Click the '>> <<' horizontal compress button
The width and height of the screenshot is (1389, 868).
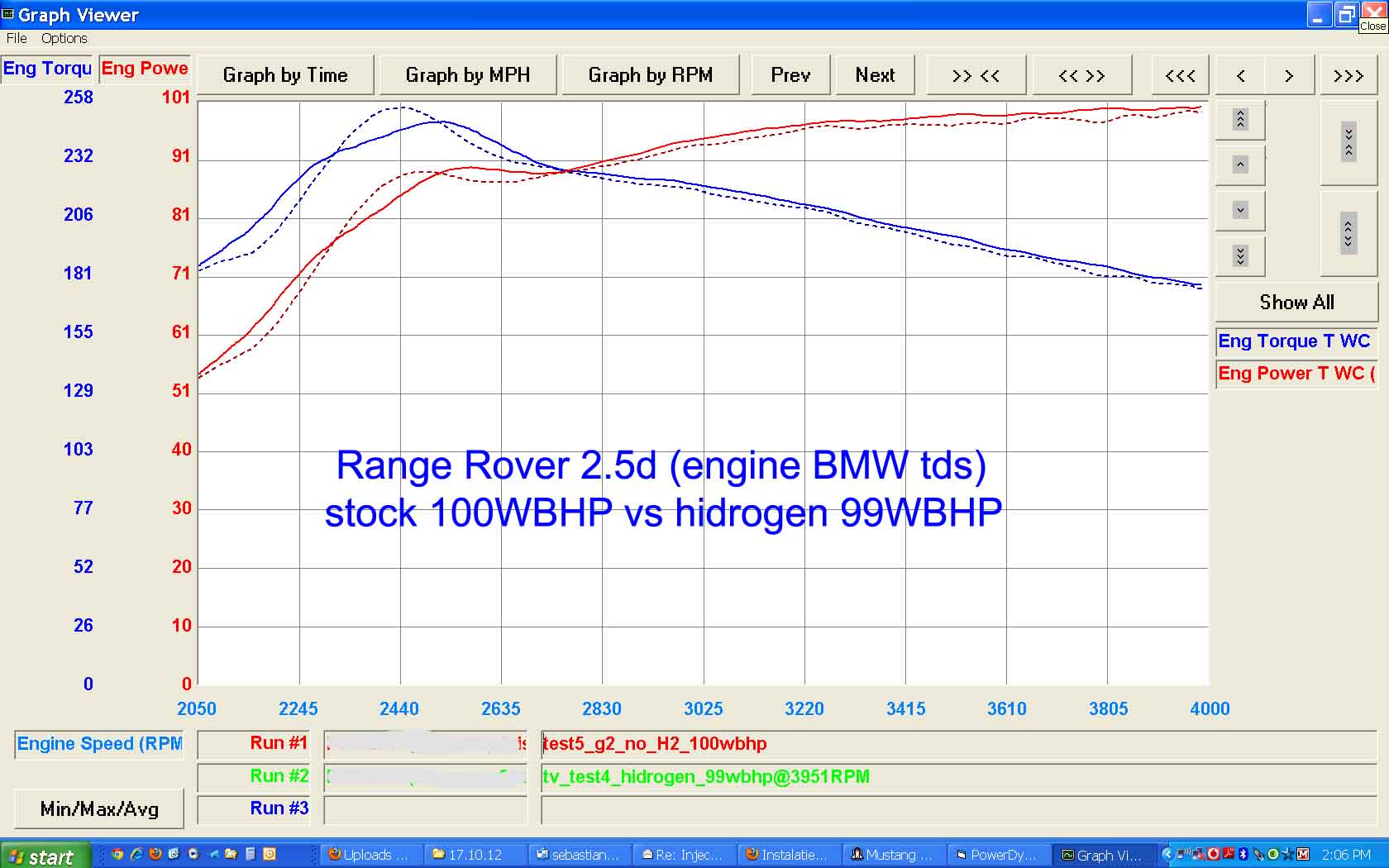(x=976, y=75)
